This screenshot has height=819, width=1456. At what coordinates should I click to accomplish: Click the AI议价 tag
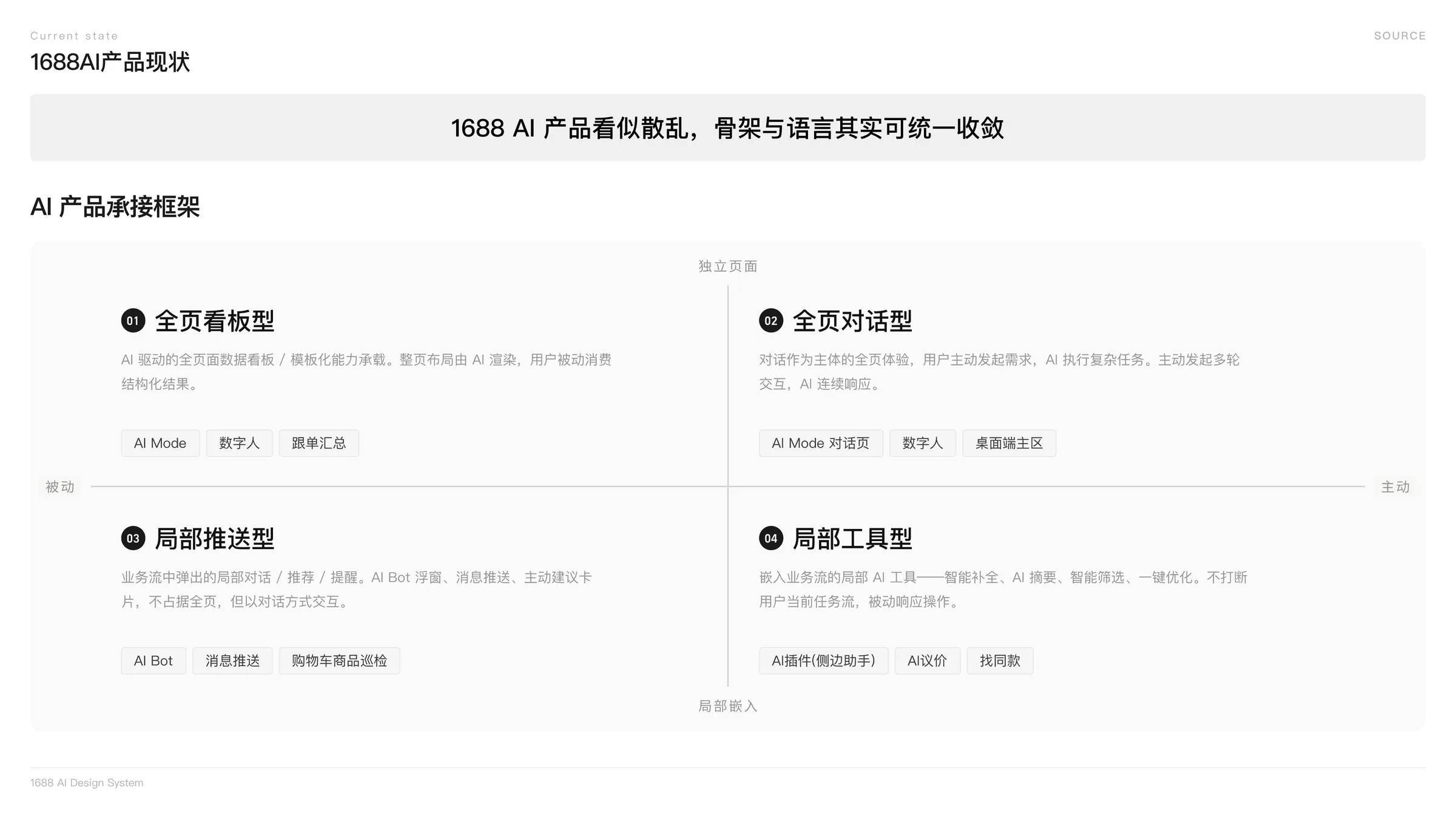click(928, 661)
